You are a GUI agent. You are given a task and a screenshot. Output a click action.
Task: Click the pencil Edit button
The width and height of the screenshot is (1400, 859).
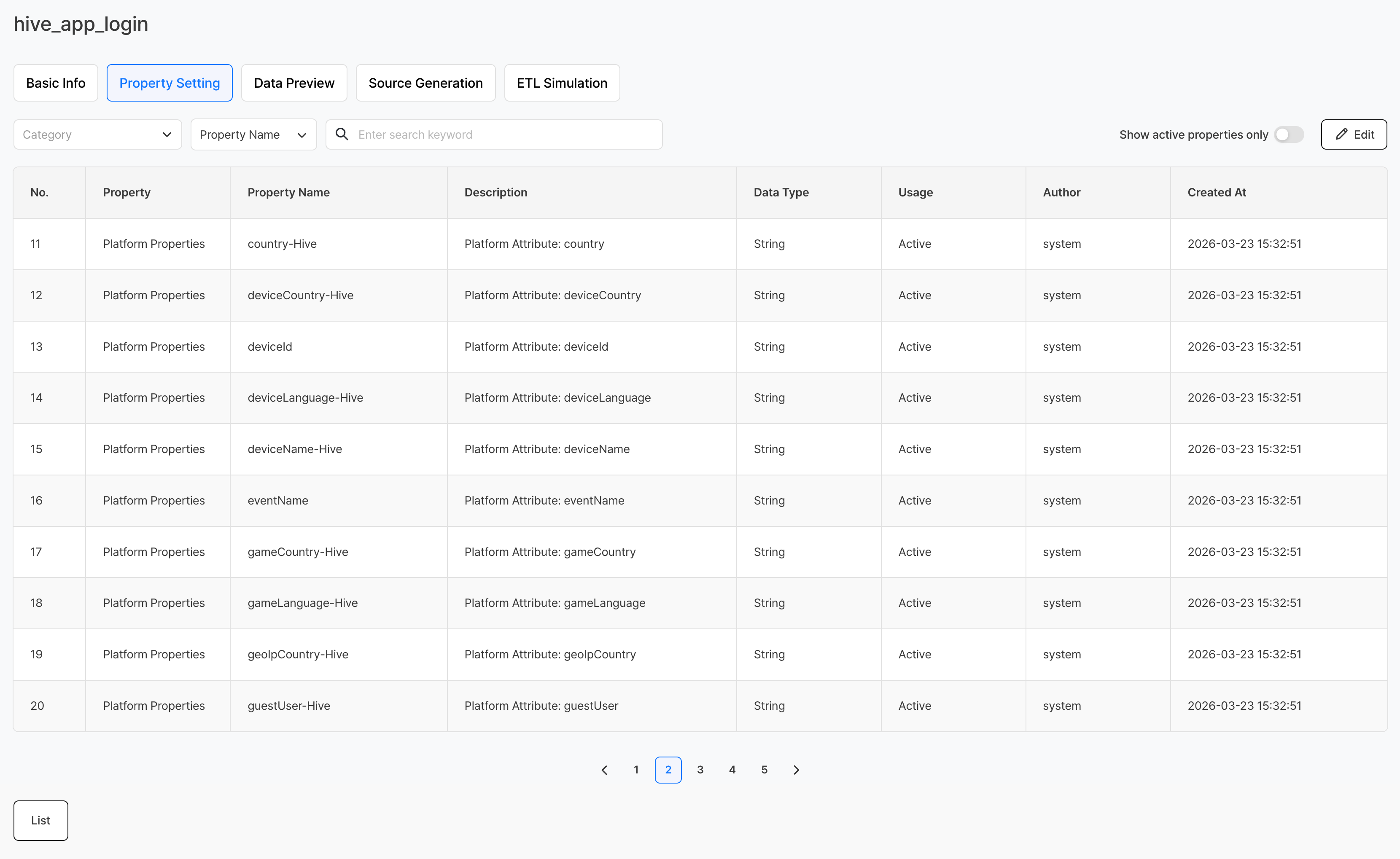tap(1353, 134)
